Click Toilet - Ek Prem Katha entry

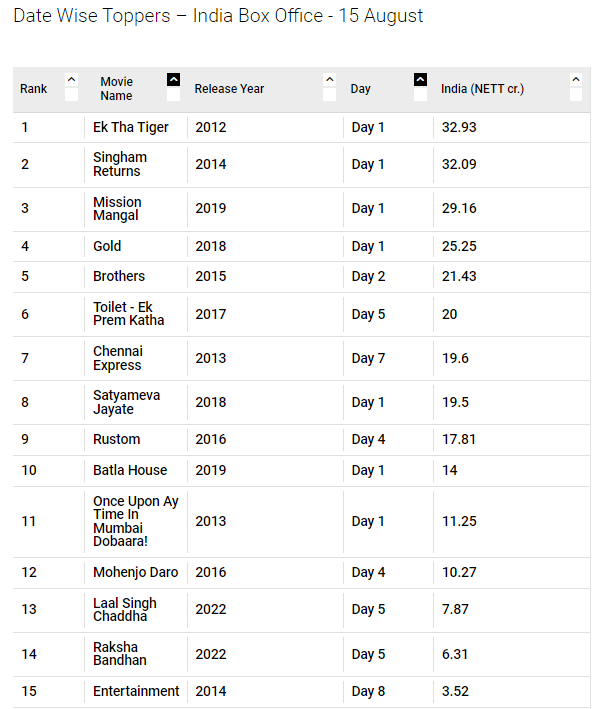pos(128,314)
